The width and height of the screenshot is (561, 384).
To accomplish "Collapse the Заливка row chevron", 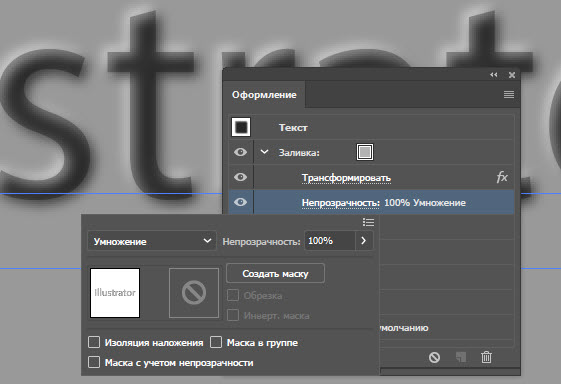I will pyautogui.click(x=264, y=152).
